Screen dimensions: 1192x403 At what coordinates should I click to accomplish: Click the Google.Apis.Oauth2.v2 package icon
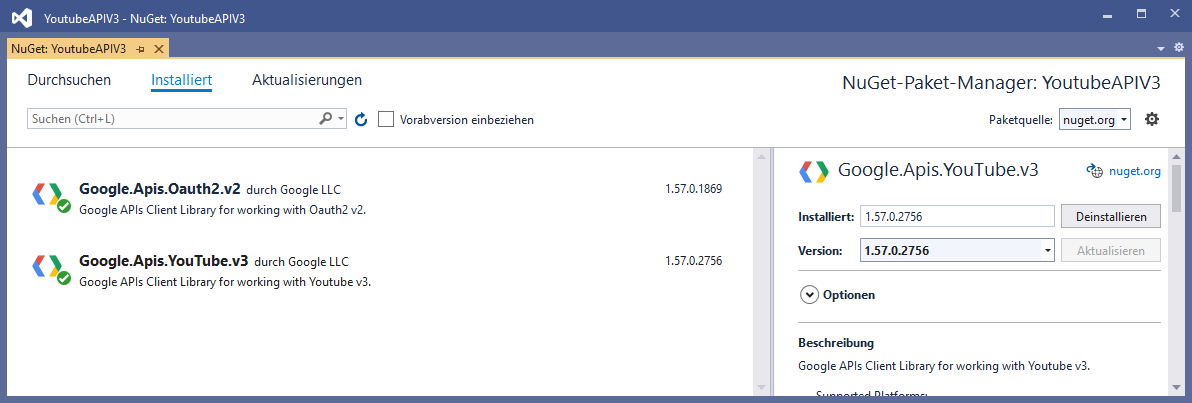coord(50,197)
